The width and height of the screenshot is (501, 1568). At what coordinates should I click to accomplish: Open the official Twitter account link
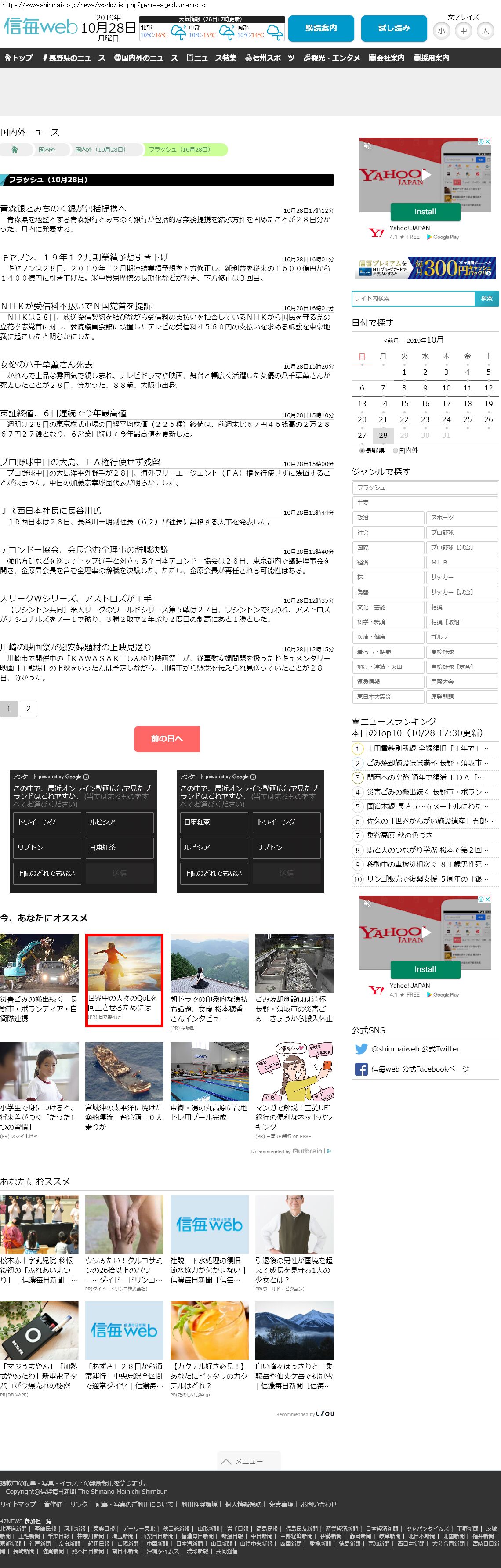(415, 1049)
